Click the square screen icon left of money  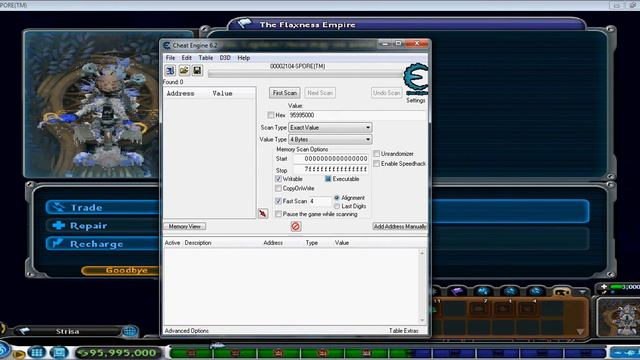59,352
